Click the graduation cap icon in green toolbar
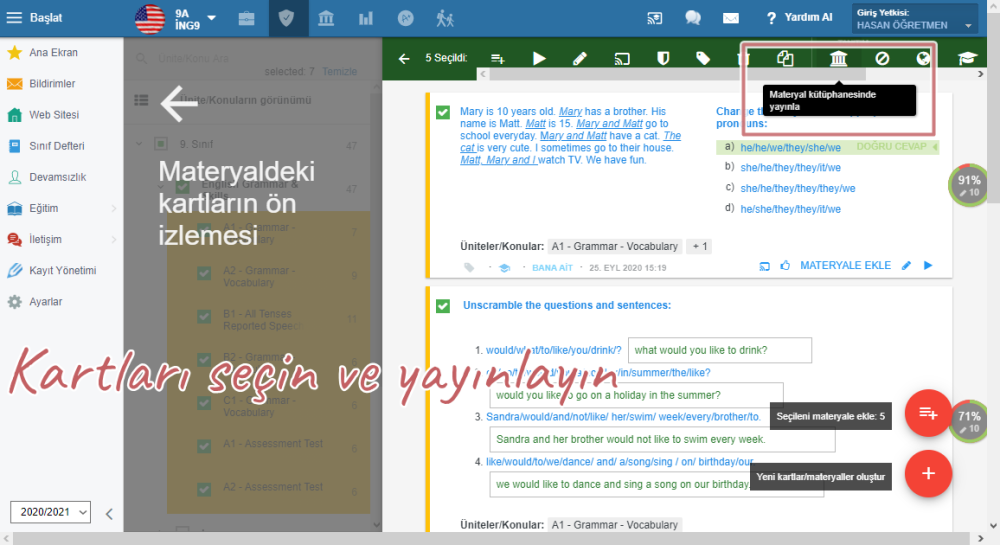Viewport: 1000px width, 545px height. coord(967,59)
